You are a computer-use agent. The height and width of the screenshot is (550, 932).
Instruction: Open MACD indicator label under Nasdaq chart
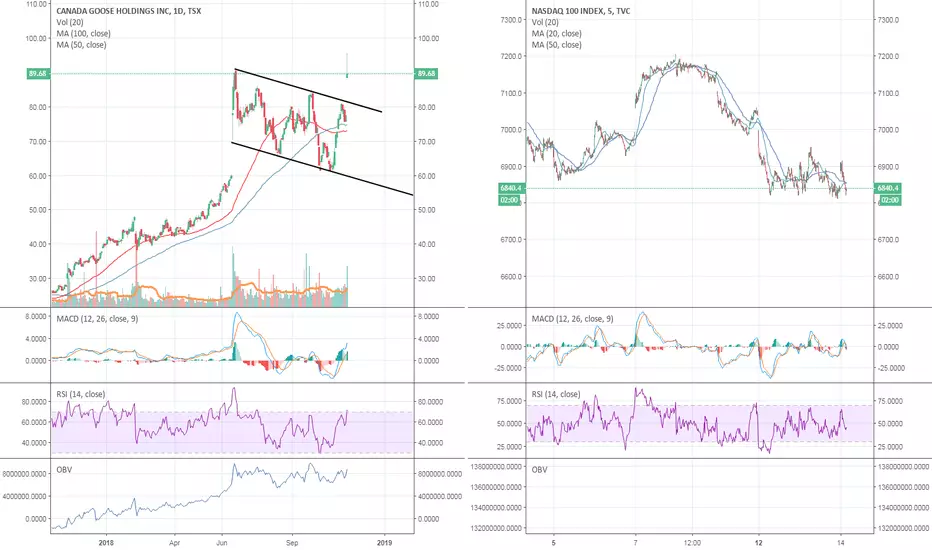(572, 319)
